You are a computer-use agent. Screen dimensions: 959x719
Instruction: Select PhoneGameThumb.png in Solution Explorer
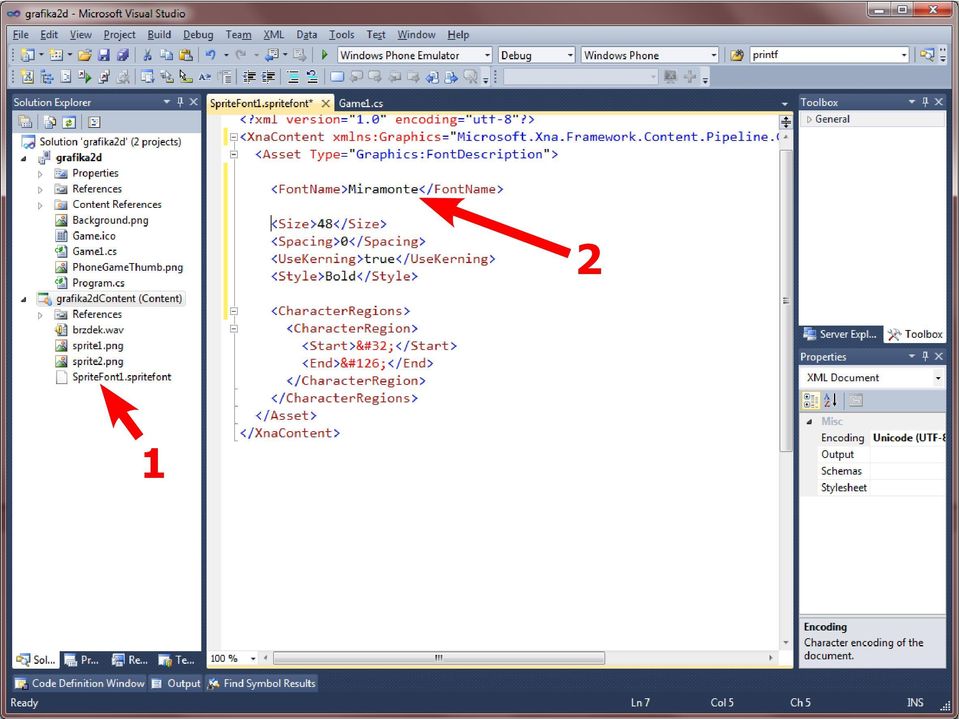(x=127, y=267)
